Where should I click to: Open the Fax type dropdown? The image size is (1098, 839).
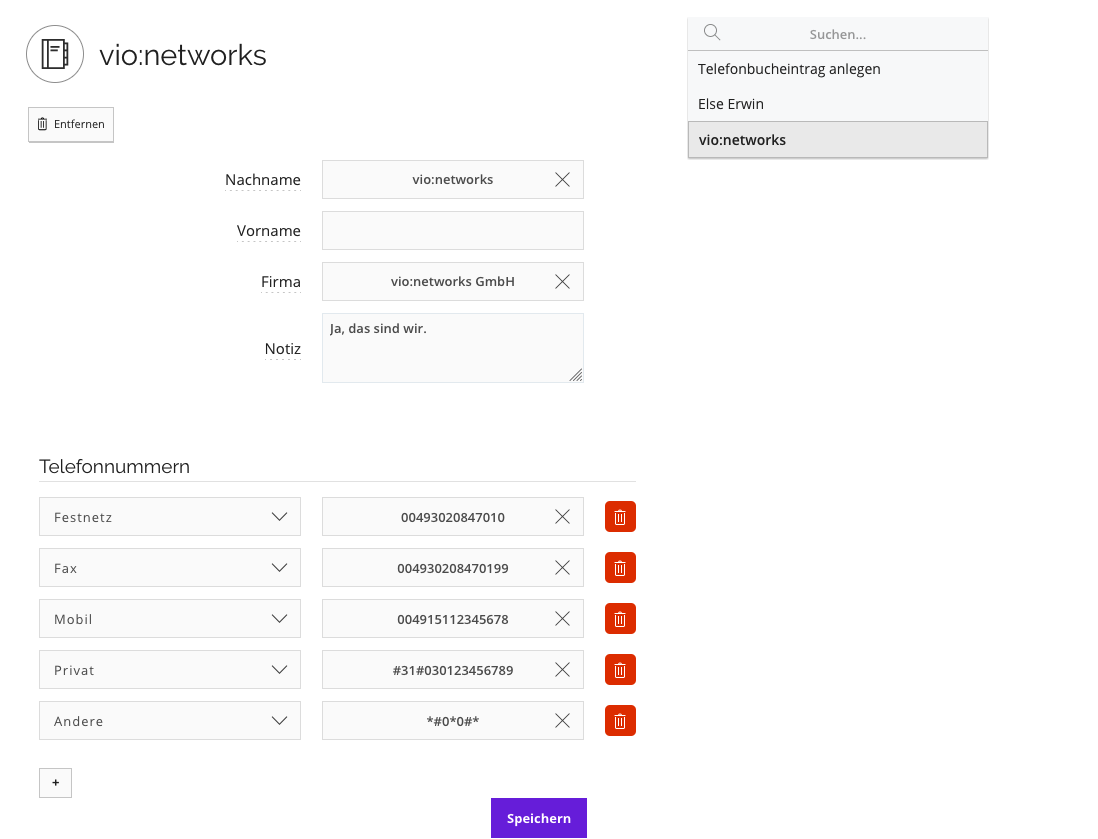170,568
